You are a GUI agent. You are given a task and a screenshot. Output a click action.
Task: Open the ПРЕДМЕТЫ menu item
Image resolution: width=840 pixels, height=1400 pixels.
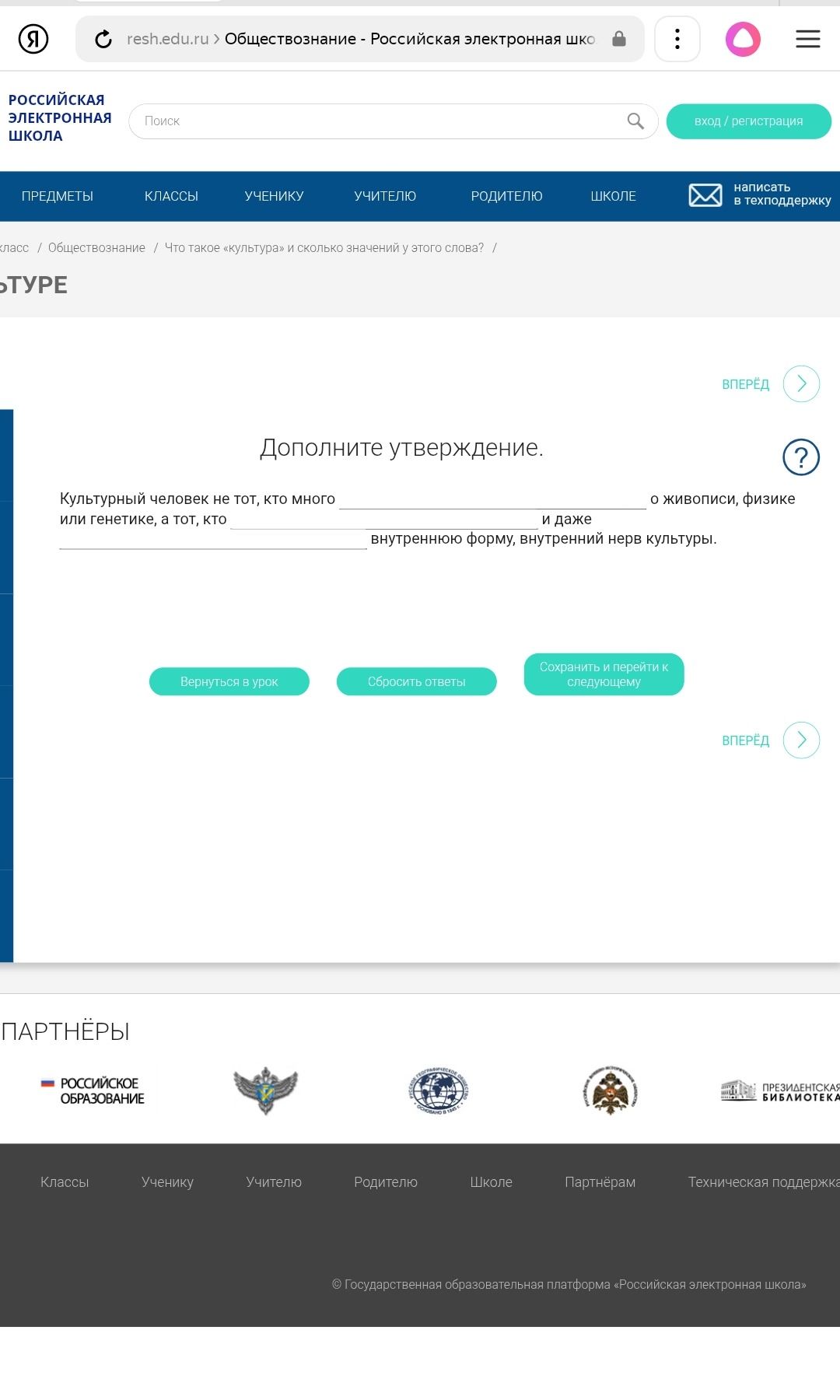pos(58,196)
